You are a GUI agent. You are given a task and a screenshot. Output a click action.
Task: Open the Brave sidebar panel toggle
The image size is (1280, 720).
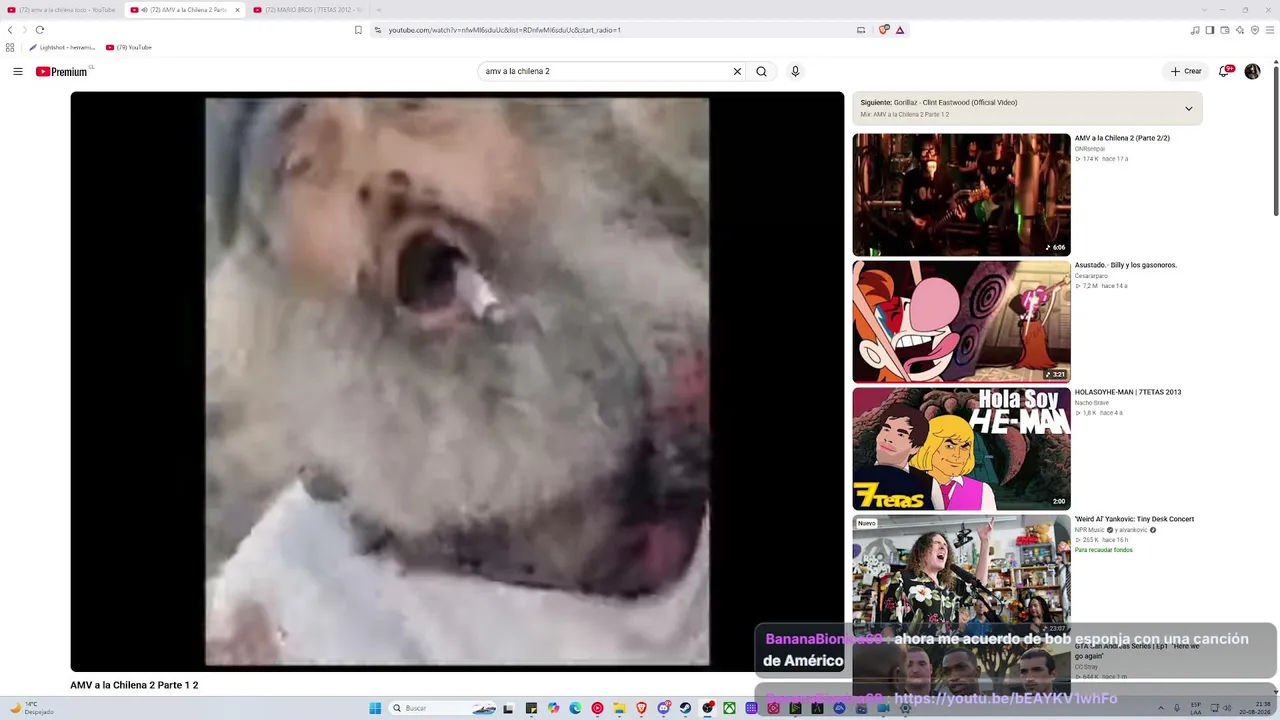pyautogui.click(x=1209, y=30)
